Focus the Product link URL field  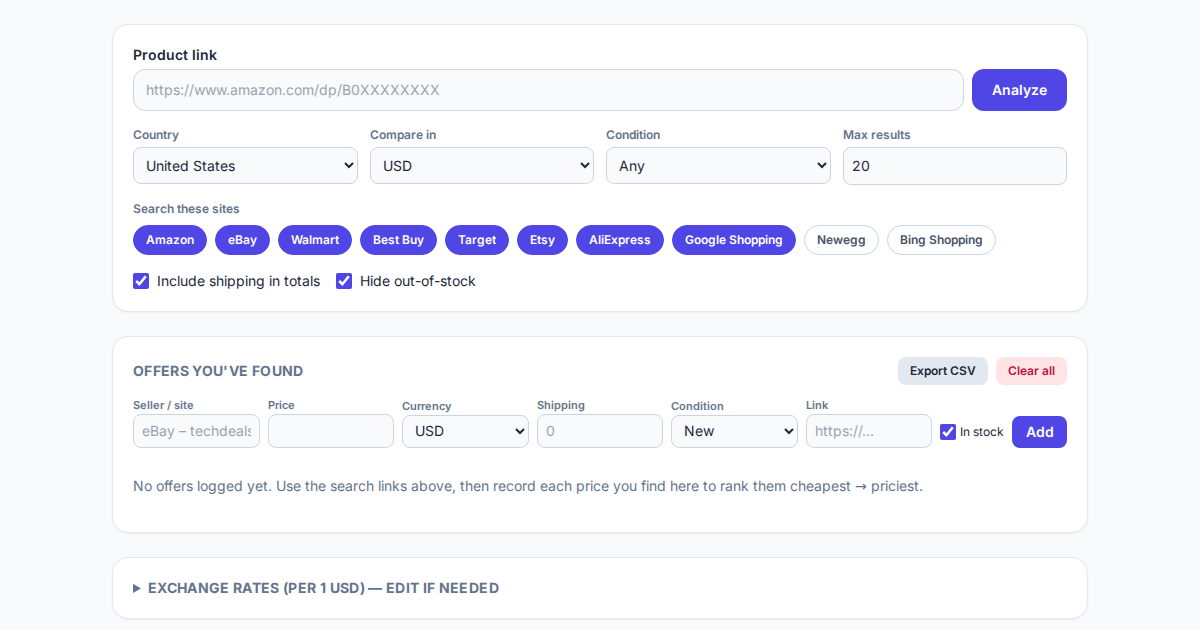548,90
